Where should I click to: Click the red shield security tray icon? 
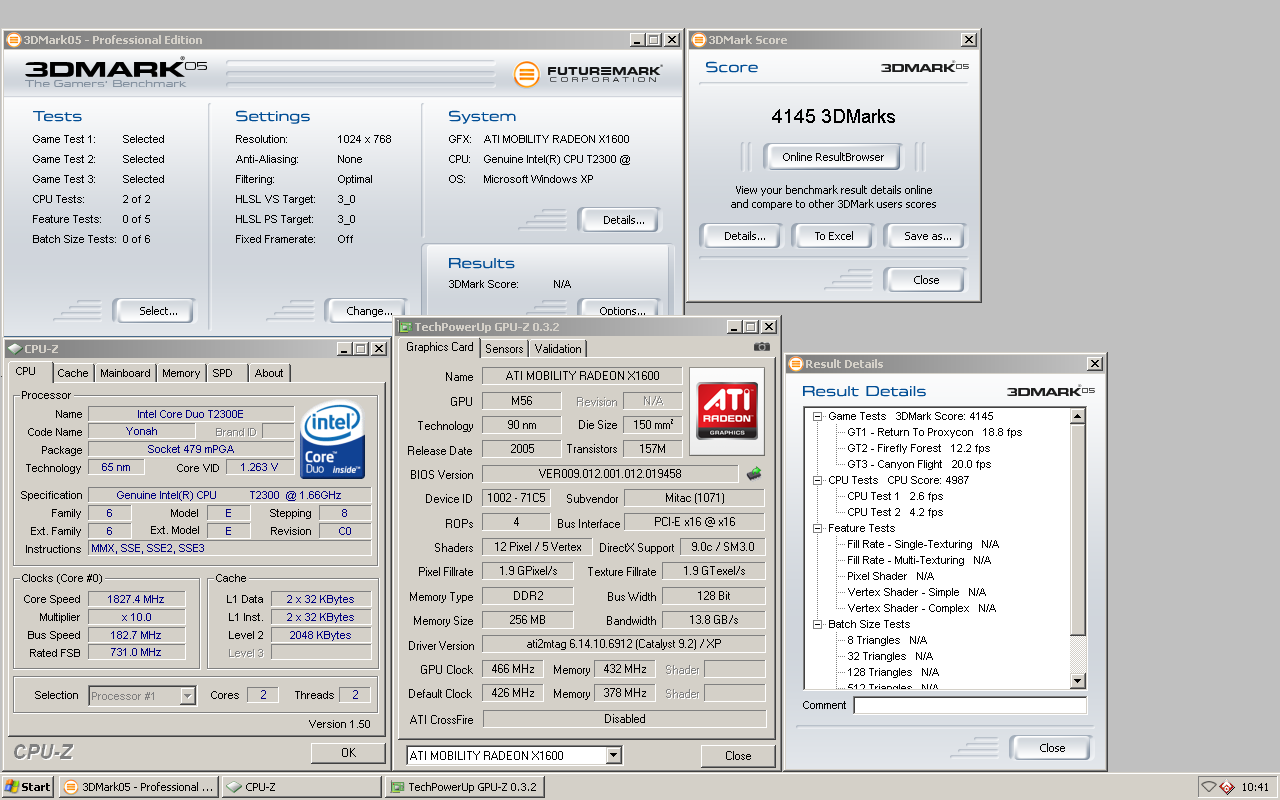(x=1227, y=787)
